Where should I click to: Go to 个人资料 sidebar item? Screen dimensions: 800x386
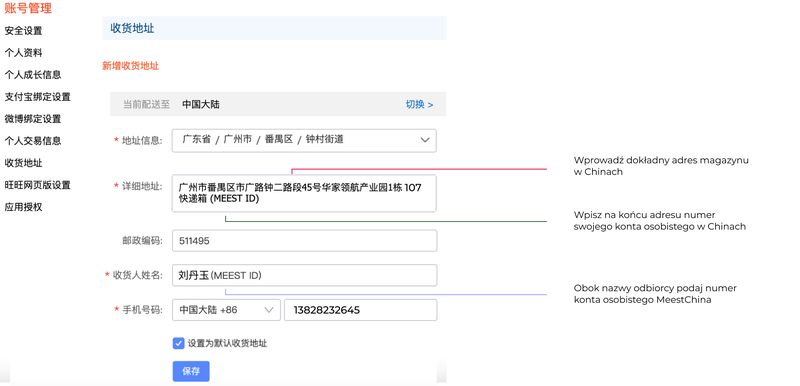click(x=23, y=53)
